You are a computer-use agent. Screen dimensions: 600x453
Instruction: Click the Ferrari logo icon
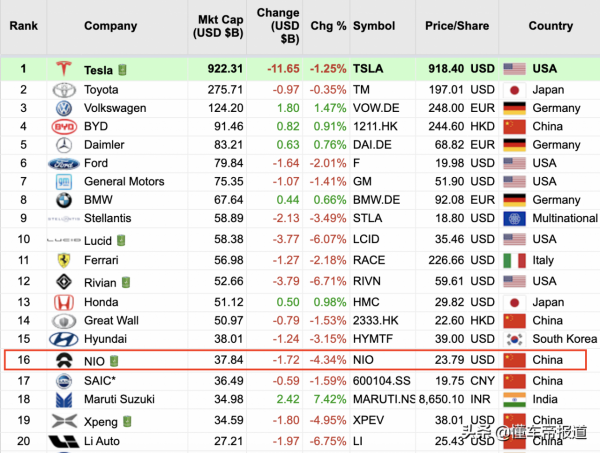[x=64, y=259]
